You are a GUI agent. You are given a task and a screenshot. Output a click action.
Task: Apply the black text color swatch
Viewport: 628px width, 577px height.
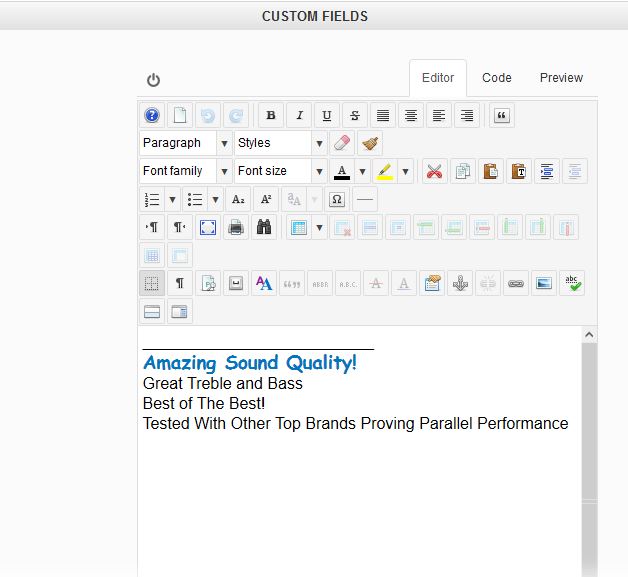coord(342,171)
